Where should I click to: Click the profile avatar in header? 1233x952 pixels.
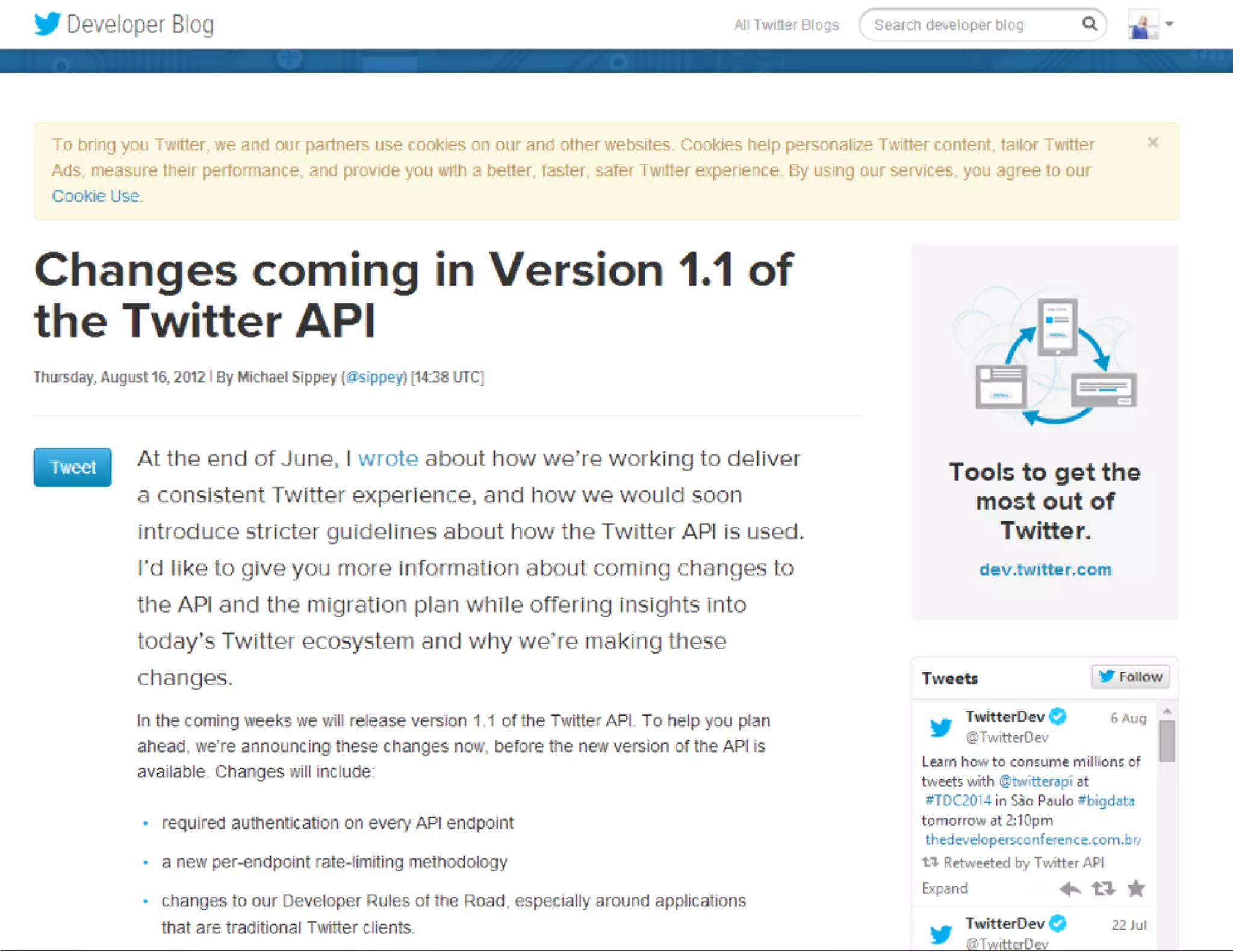pyautogui.click(x=1143, y=25)
